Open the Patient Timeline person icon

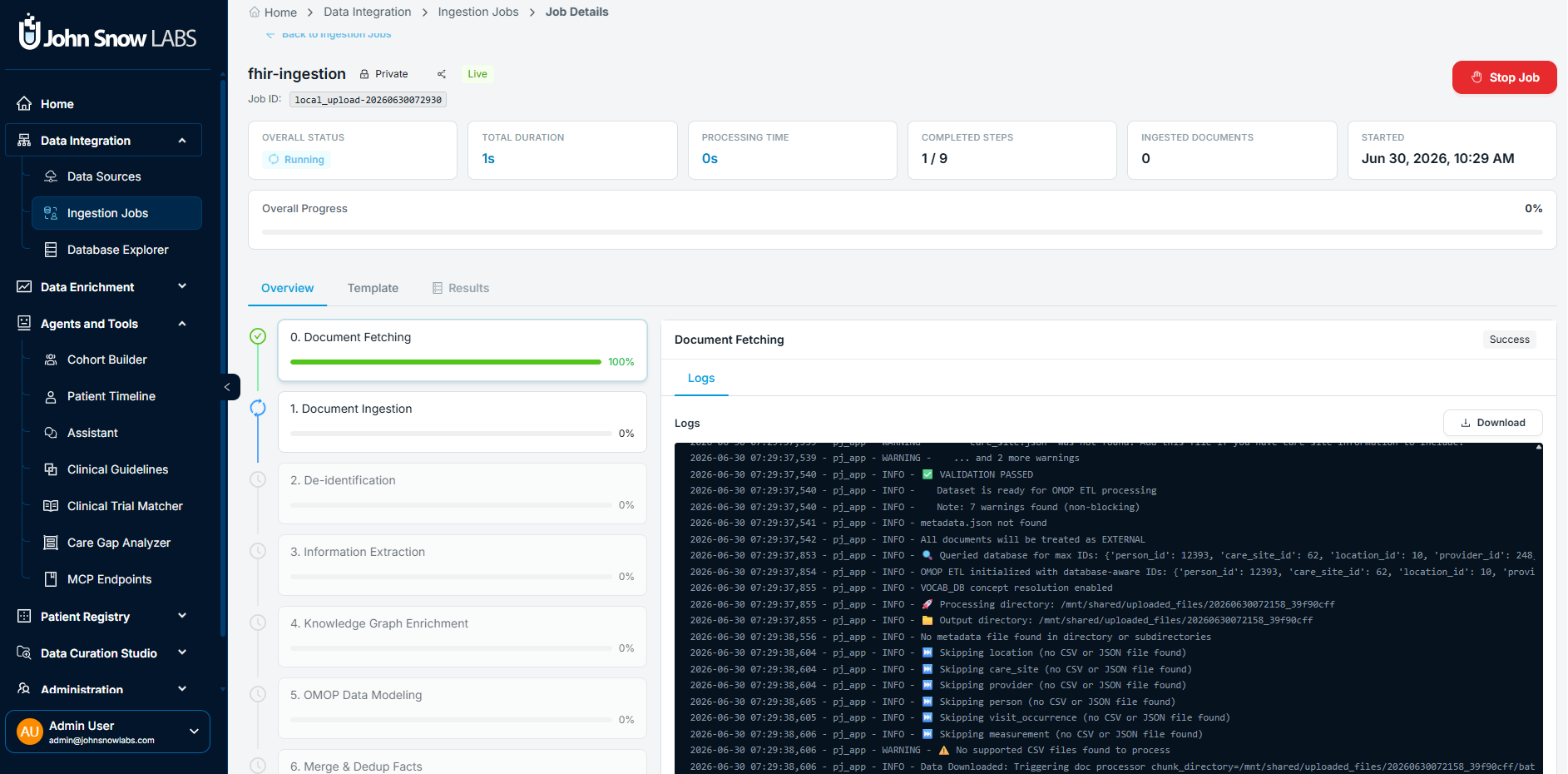(x=51, y=396)
